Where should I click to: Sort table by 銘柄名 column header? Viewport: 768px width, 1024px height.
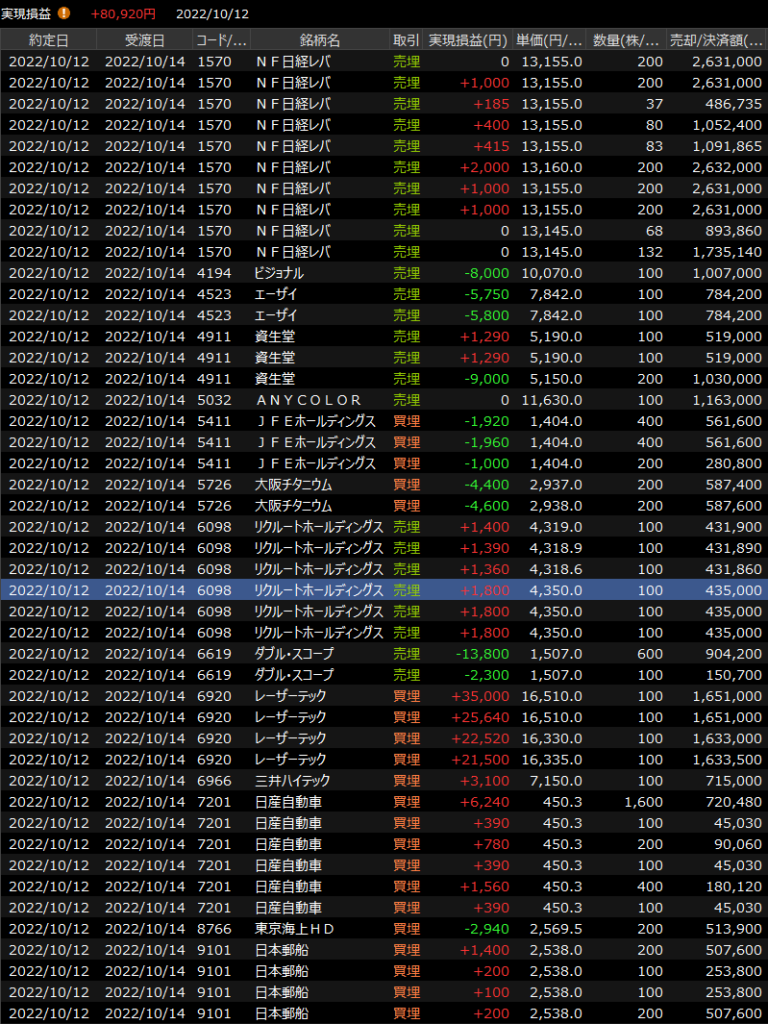pos(319,40)
